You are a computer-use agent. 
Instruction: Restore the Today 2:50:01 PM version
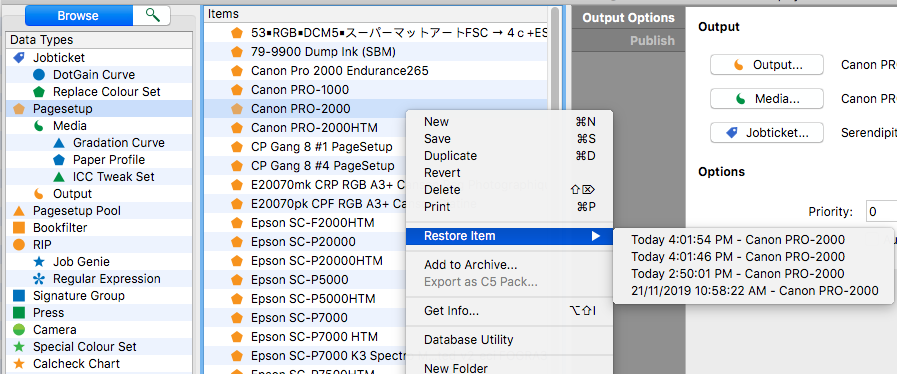[754, 274]
